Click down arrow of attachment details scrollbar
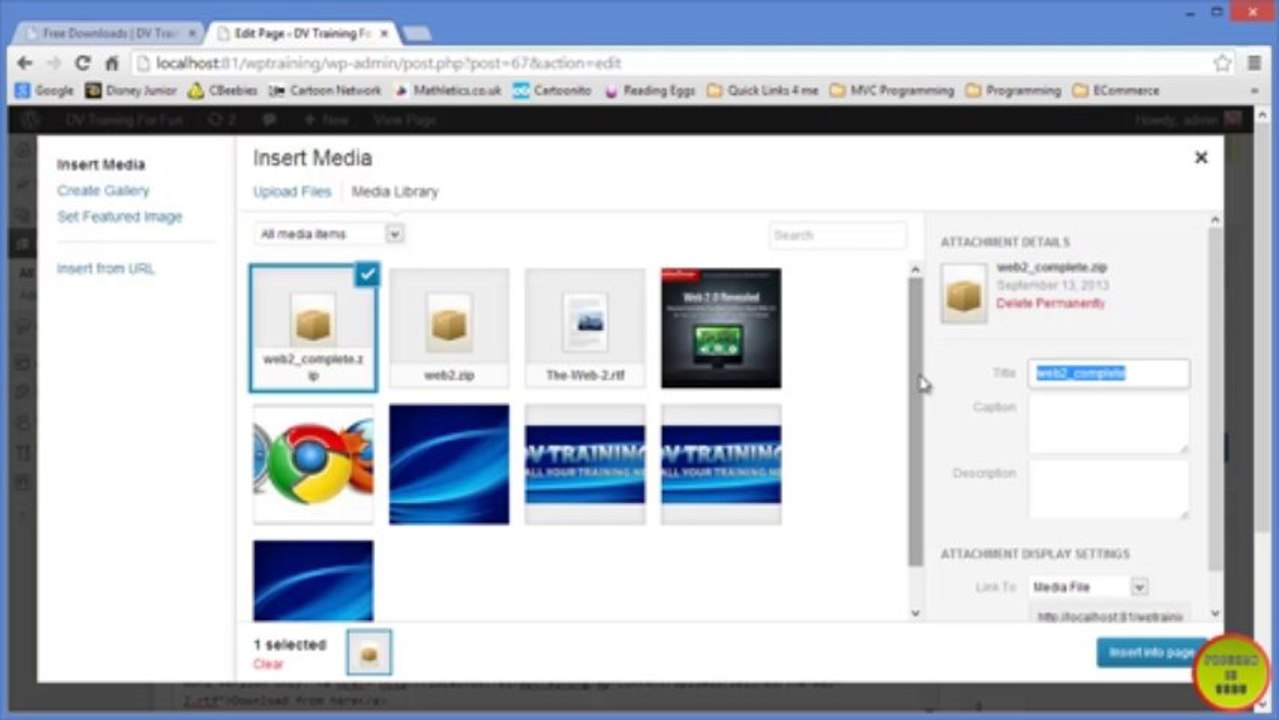 click(1215, 613)
